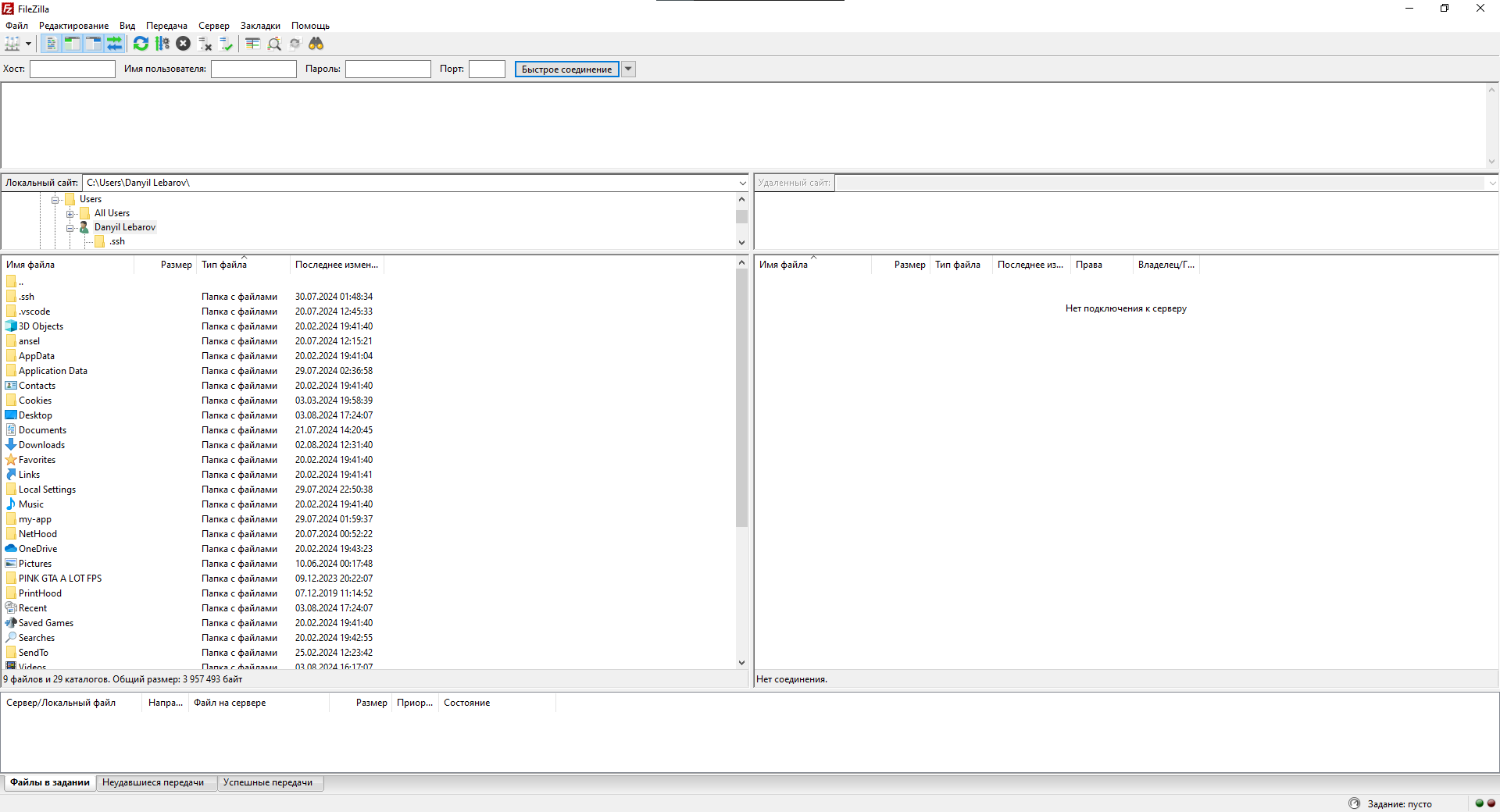This screenshot has width=1500, height=812.
Task: Click the Порт input field
Action: click(x=487, y=69)
